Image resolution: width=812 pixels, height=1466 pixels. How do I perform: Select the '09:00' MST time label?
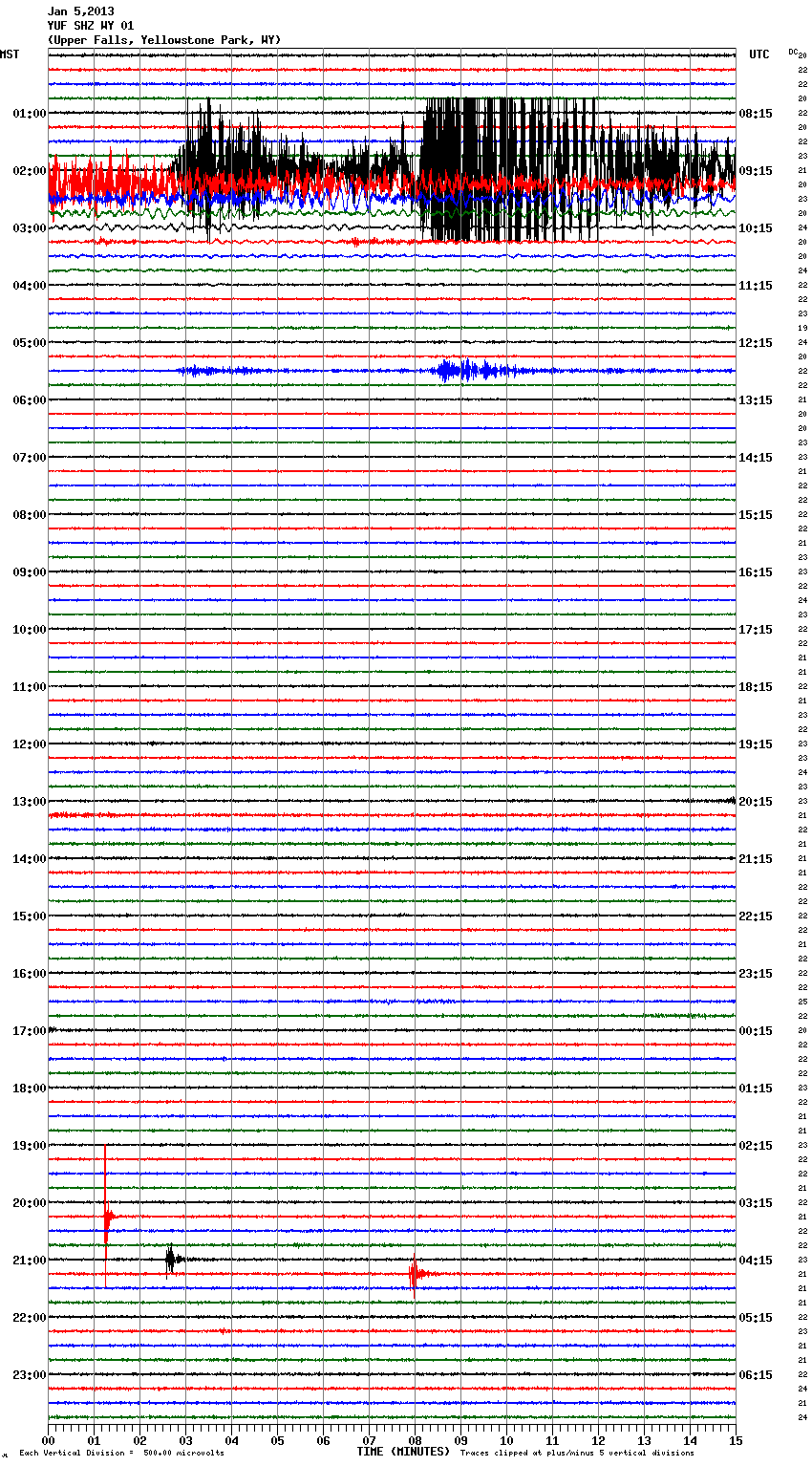click(30, 572)
